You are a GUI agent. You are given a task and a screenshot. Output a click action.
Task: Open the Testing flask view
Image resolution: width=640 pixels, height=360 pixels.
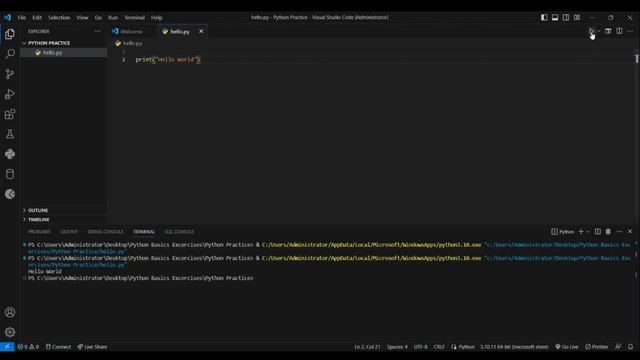[x=10, y=134]
